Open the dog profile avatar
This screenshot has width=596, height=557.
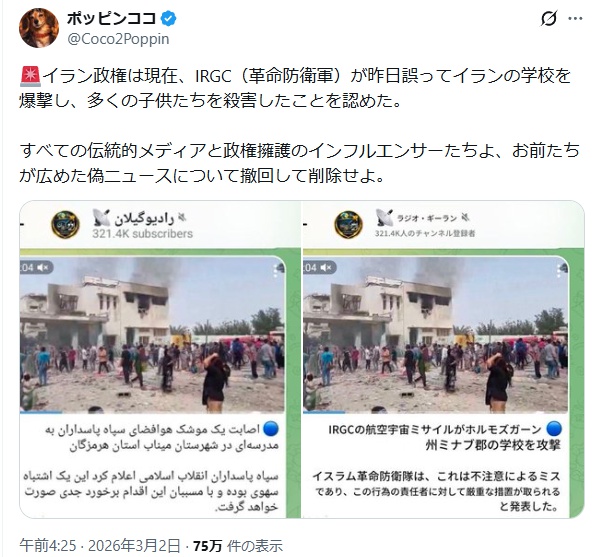[x=39, y=28]
